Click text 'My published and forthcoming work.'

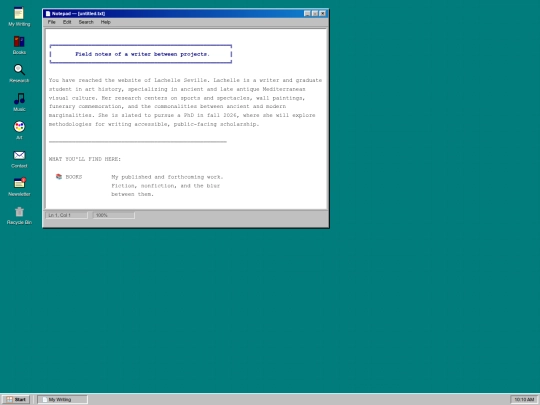tap(167, 177)
